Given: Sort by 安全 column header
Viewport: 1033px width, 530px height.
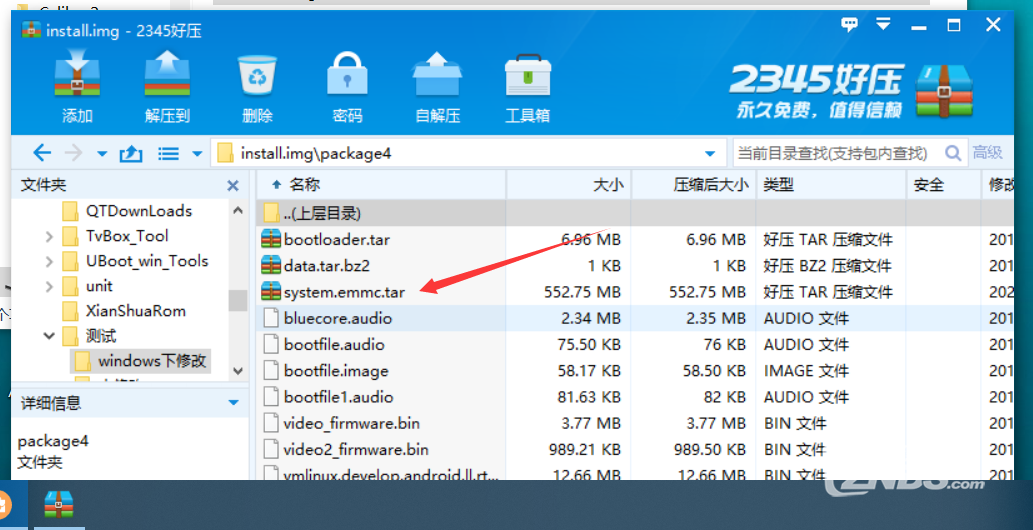Looking at the screenshot, I should (943, 185).
